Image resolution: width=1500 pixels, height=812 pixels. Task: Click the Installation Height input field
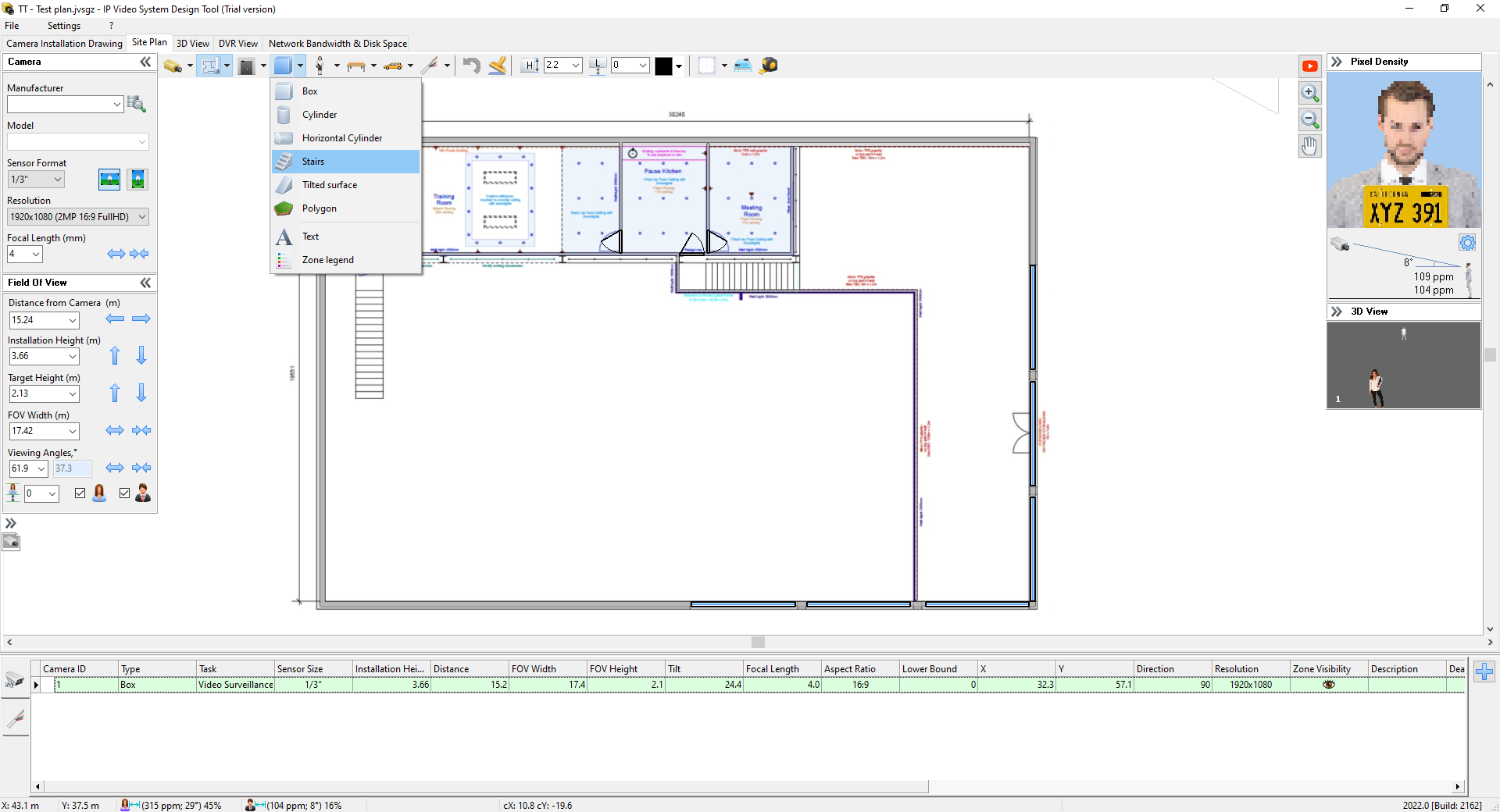click(x=39, y=356)
